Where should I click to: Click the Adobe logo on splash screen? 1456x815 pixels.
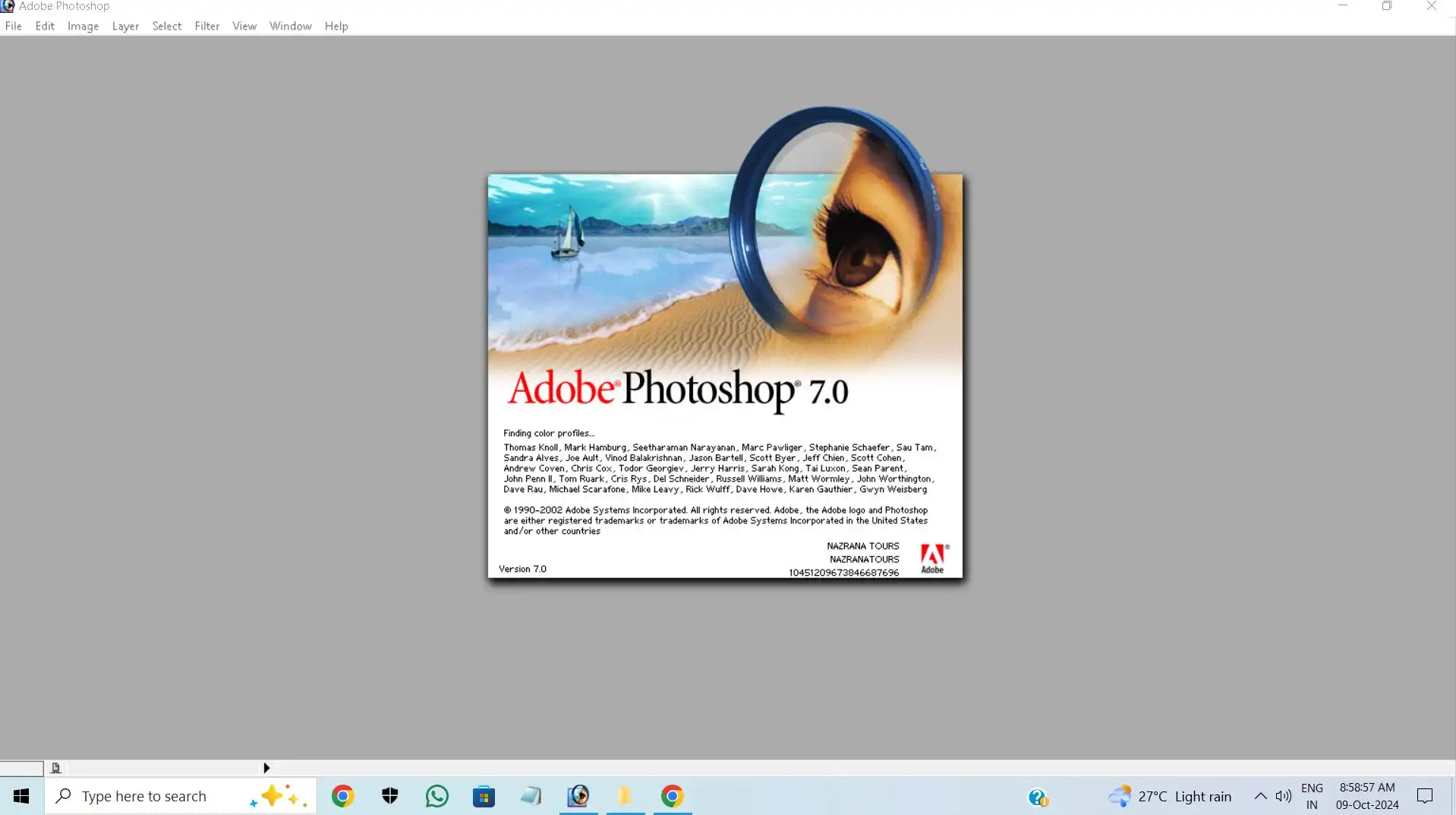point(933,558)
